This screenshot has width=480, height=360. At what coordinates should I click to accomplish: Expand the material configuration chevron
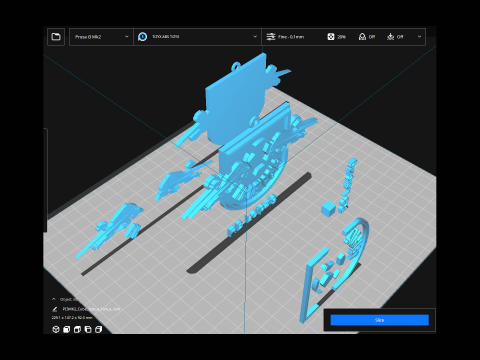255,37
